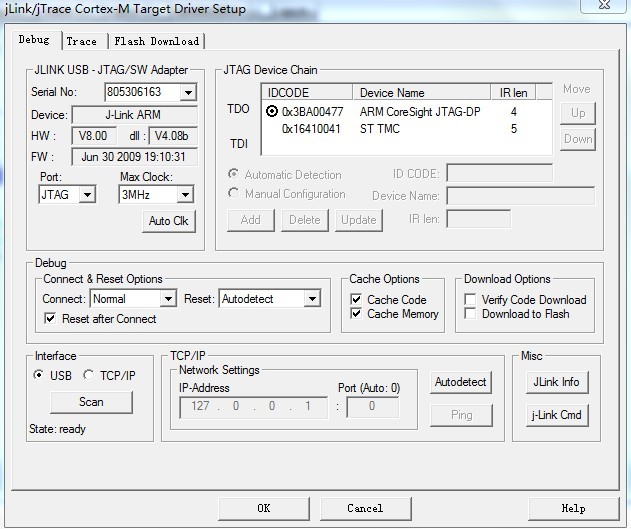Click the Device Name column header
Viewport: 631px width, 529px height.
click(422, 93)
